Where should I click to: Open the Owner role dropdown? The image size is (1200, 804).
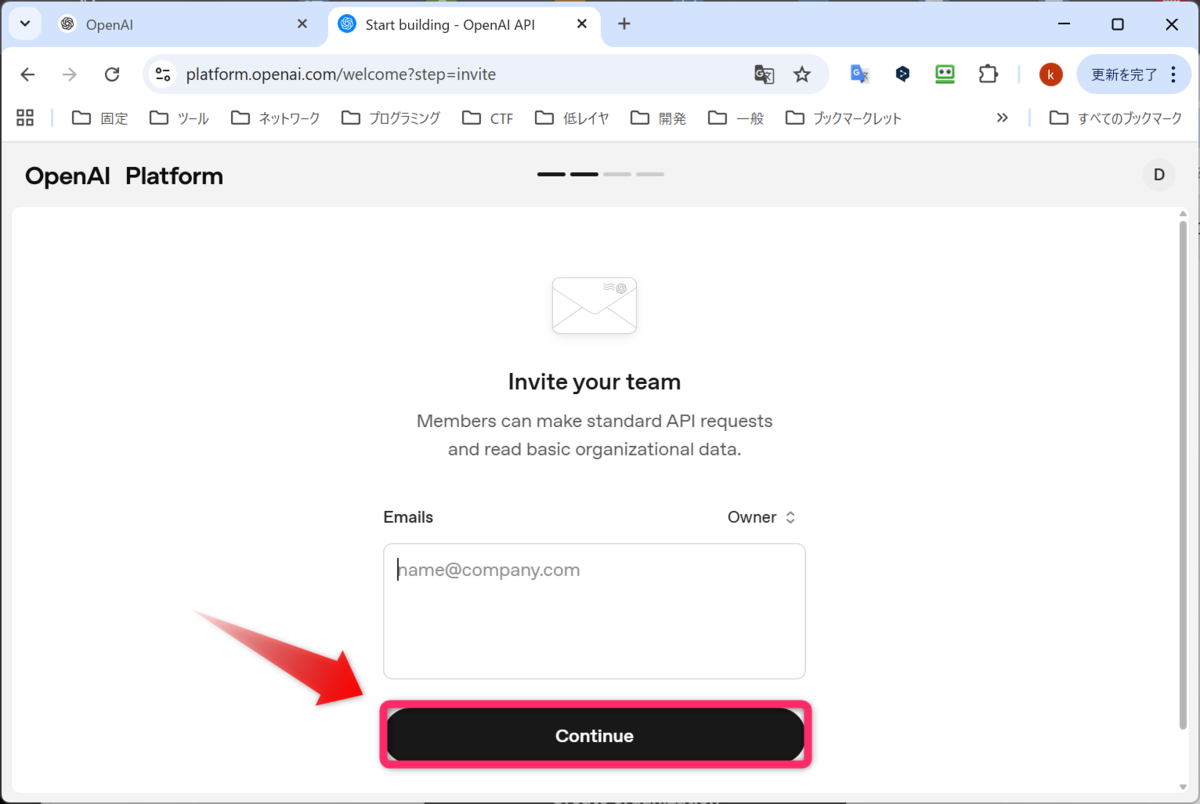tap(761, 517)
